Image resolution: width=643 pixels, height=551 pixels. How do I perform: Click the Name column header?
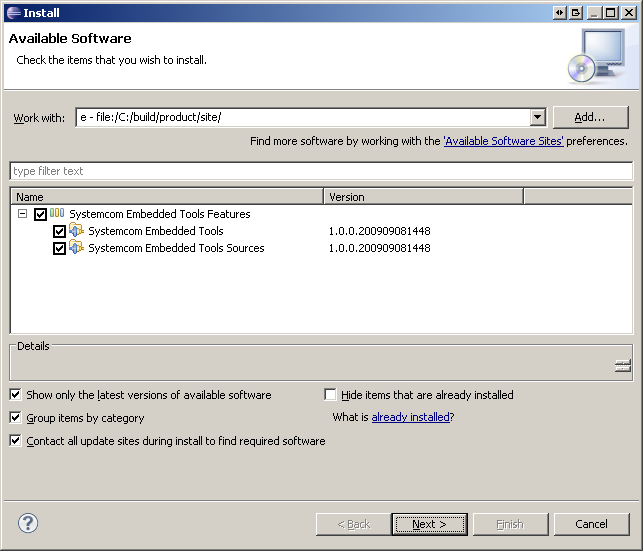pos(167,197)
